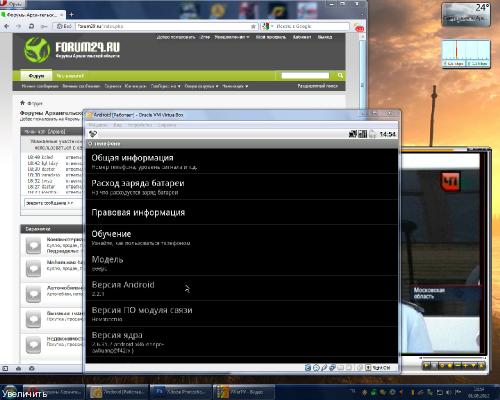Screen dimensions: 500x400
Task: Focus the forum site search box
Action: point(305,76)
